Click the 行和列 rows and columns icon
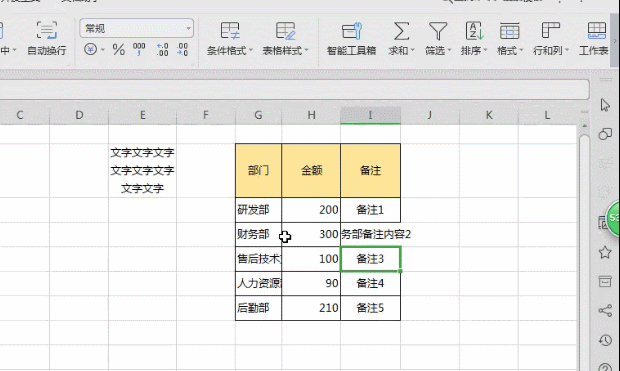620x371 pixels. [550, 31]
